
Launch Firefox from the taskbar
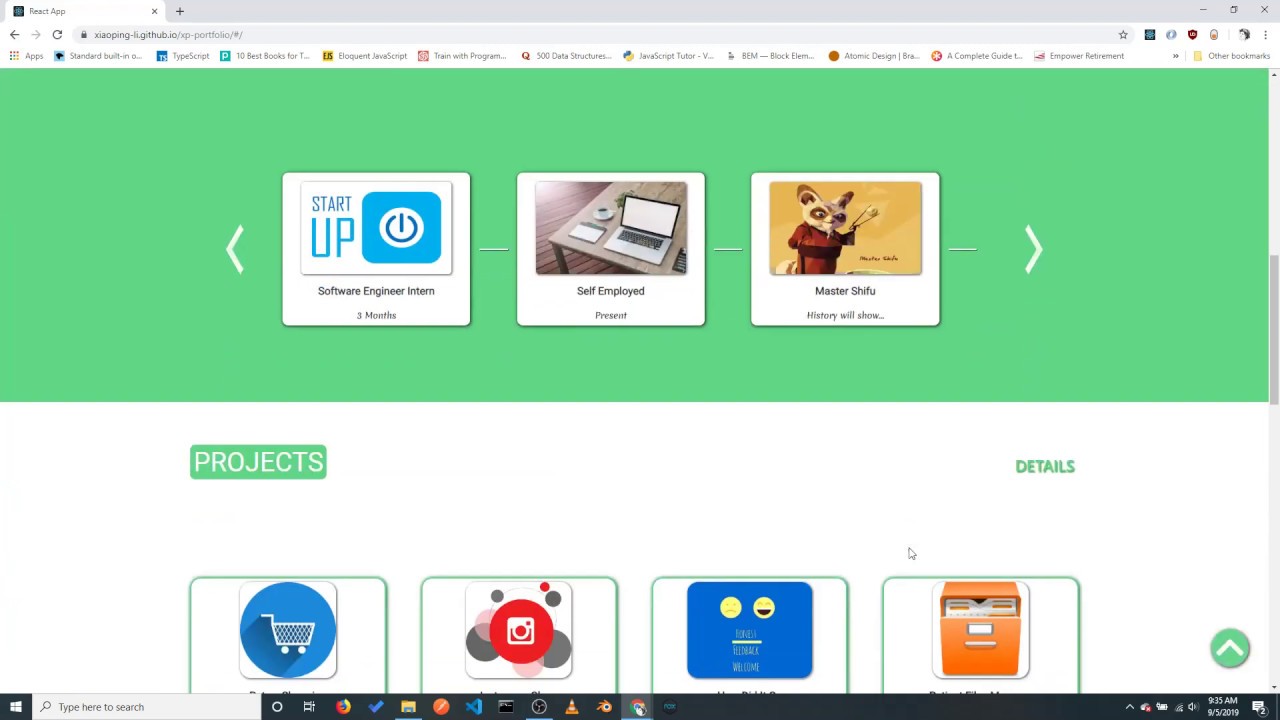pyautogui.click(x=343, y=707)
